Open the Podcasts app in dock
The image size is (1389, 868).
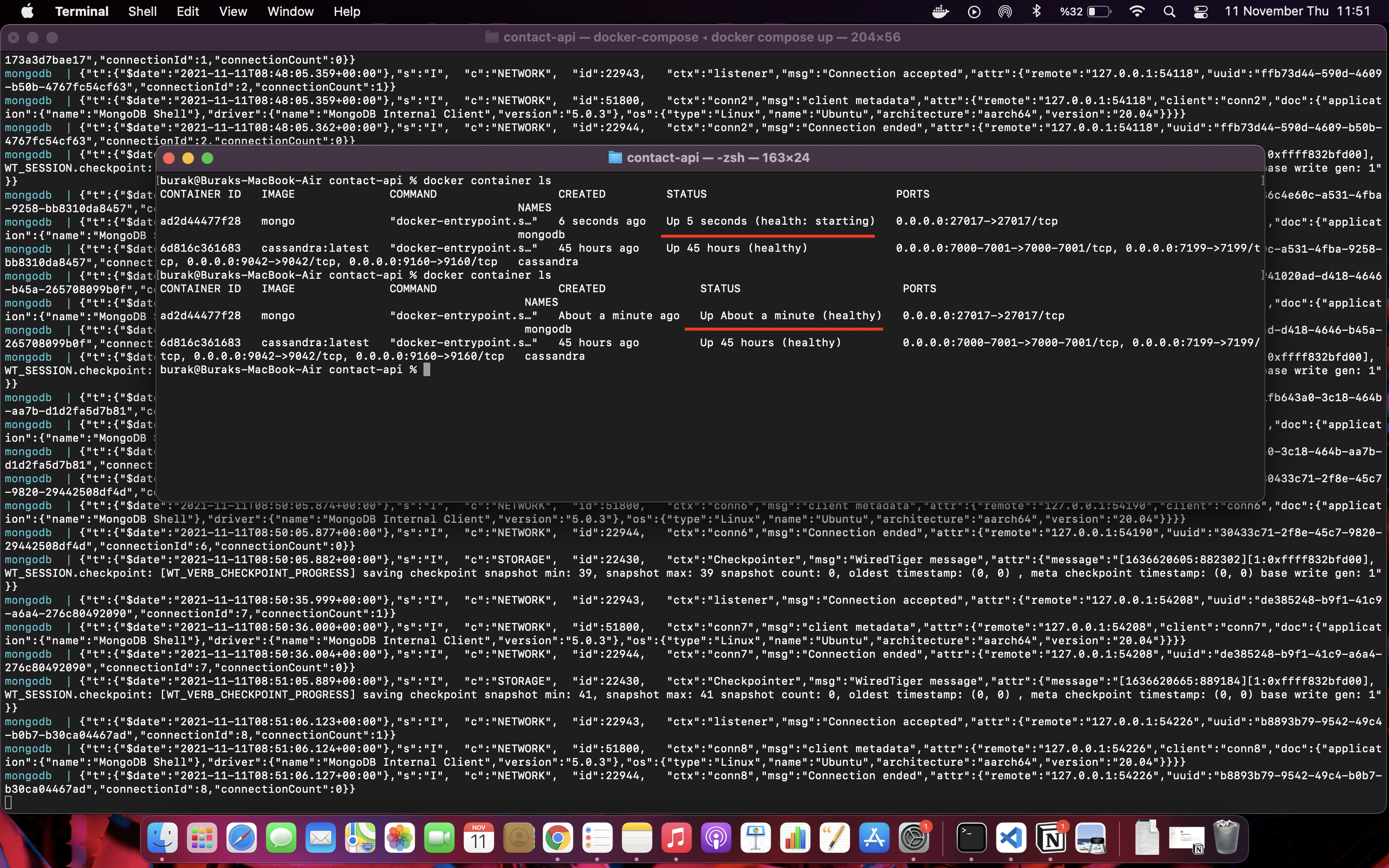pos(716,838)
